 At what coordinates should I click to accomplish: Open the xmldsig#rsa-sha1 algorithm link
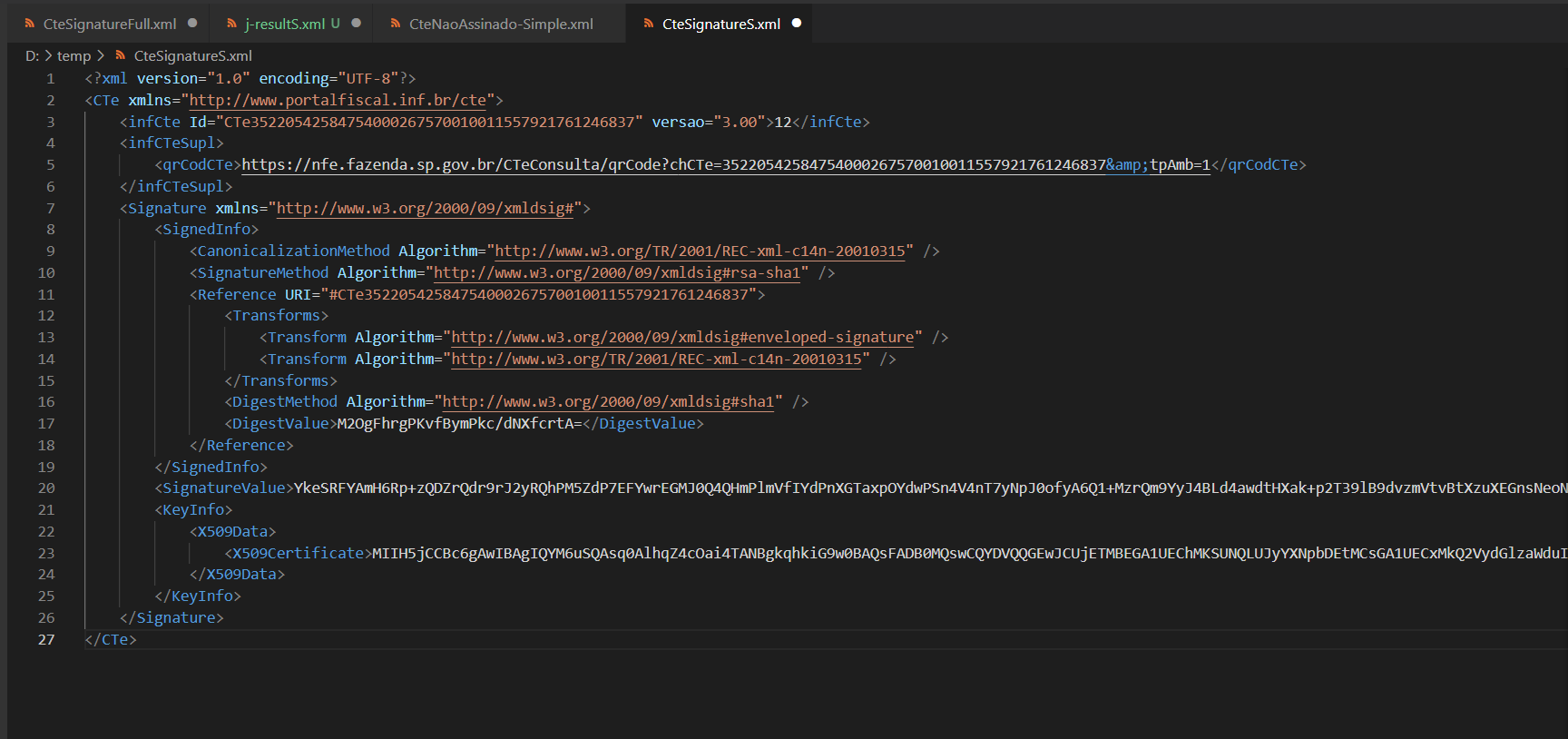pos(617,273)
